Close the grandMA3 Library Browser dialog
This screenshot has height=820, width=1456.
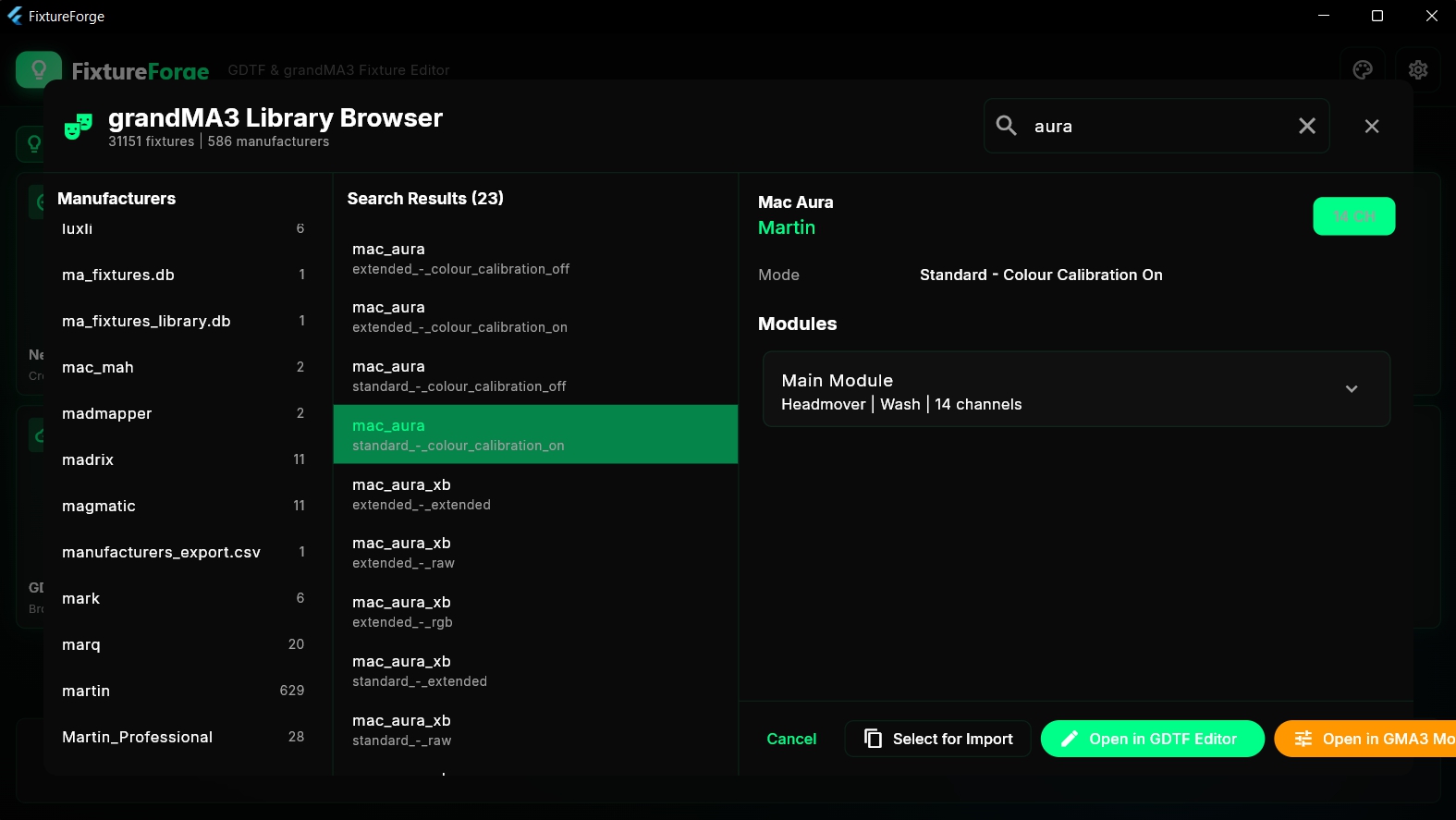pos(1372,126)
